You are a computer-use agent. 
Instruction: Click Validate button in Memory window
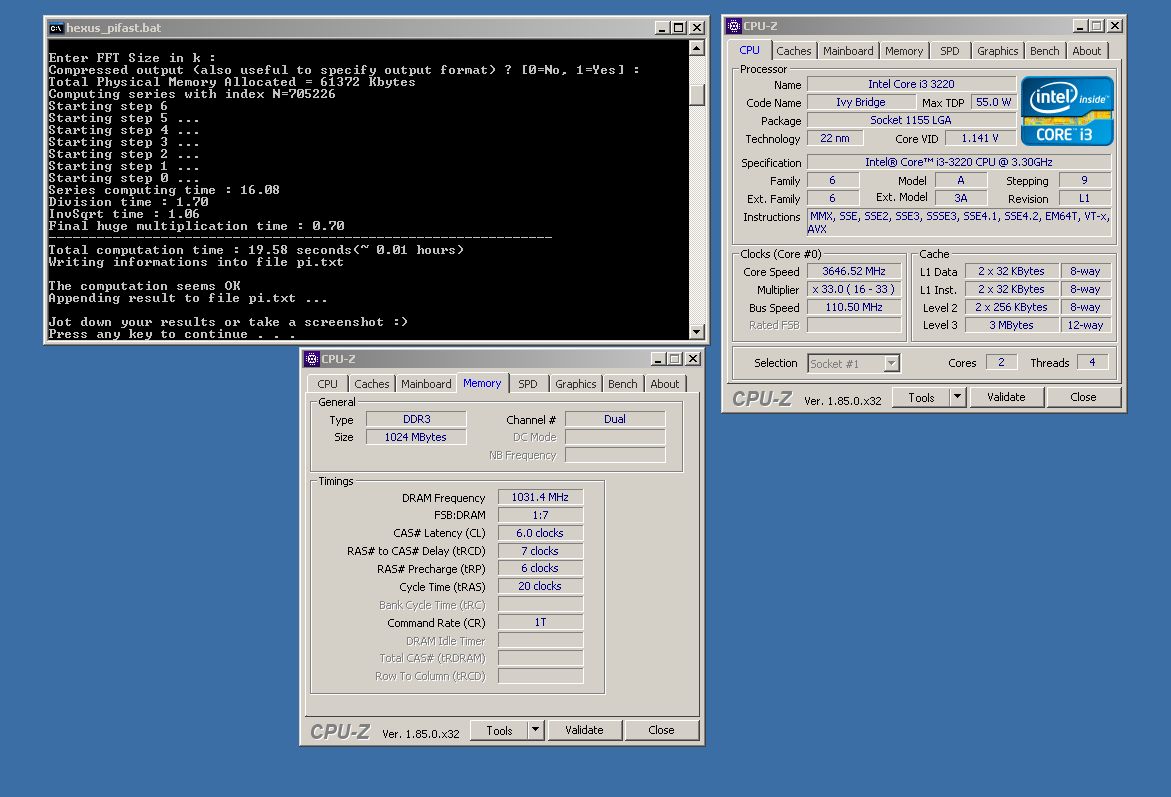click(584, 731)
